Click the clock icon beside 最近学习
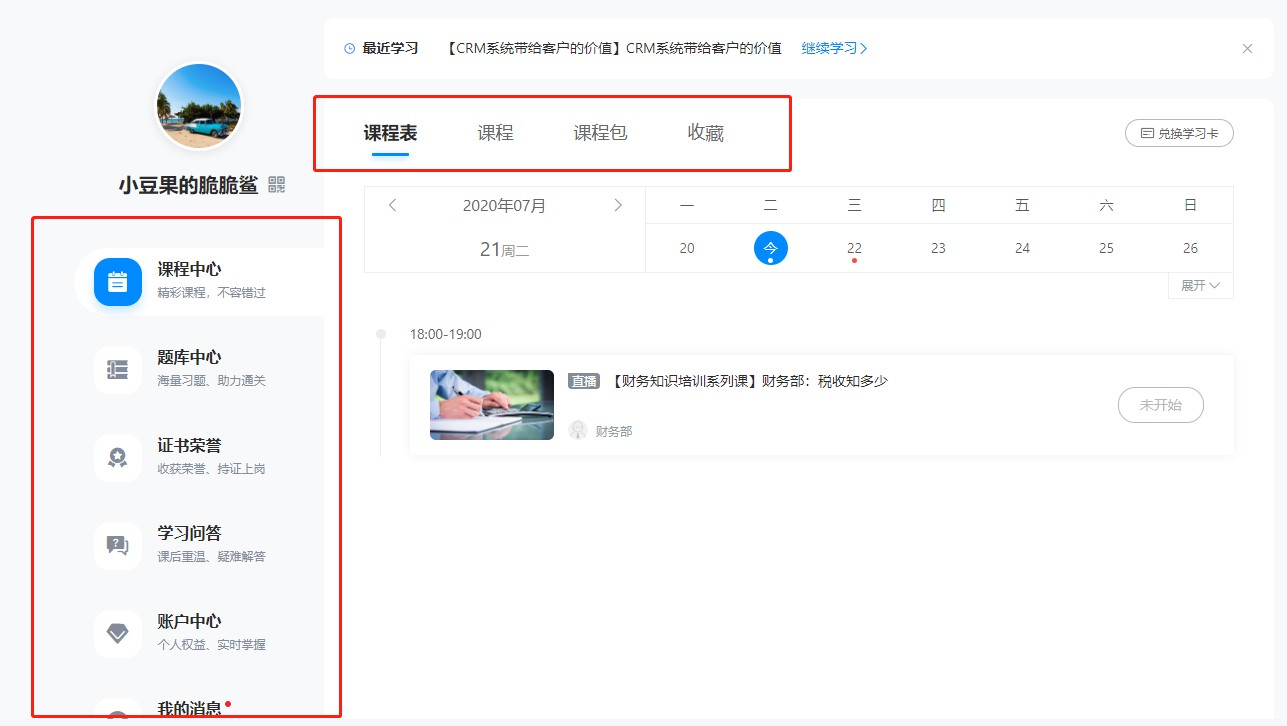 [349, 48]
